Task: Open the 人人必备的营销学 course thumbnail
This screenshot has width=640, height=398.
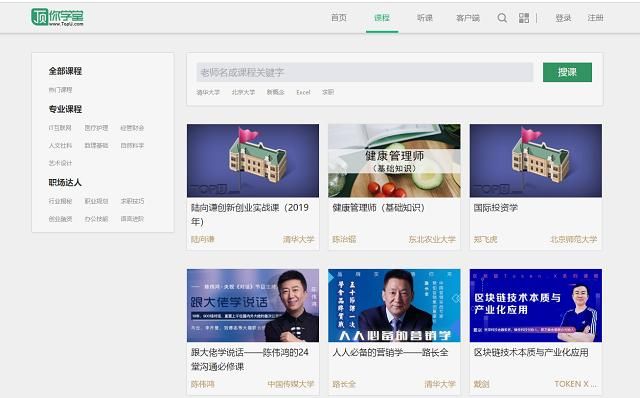Action: (394, 305)
